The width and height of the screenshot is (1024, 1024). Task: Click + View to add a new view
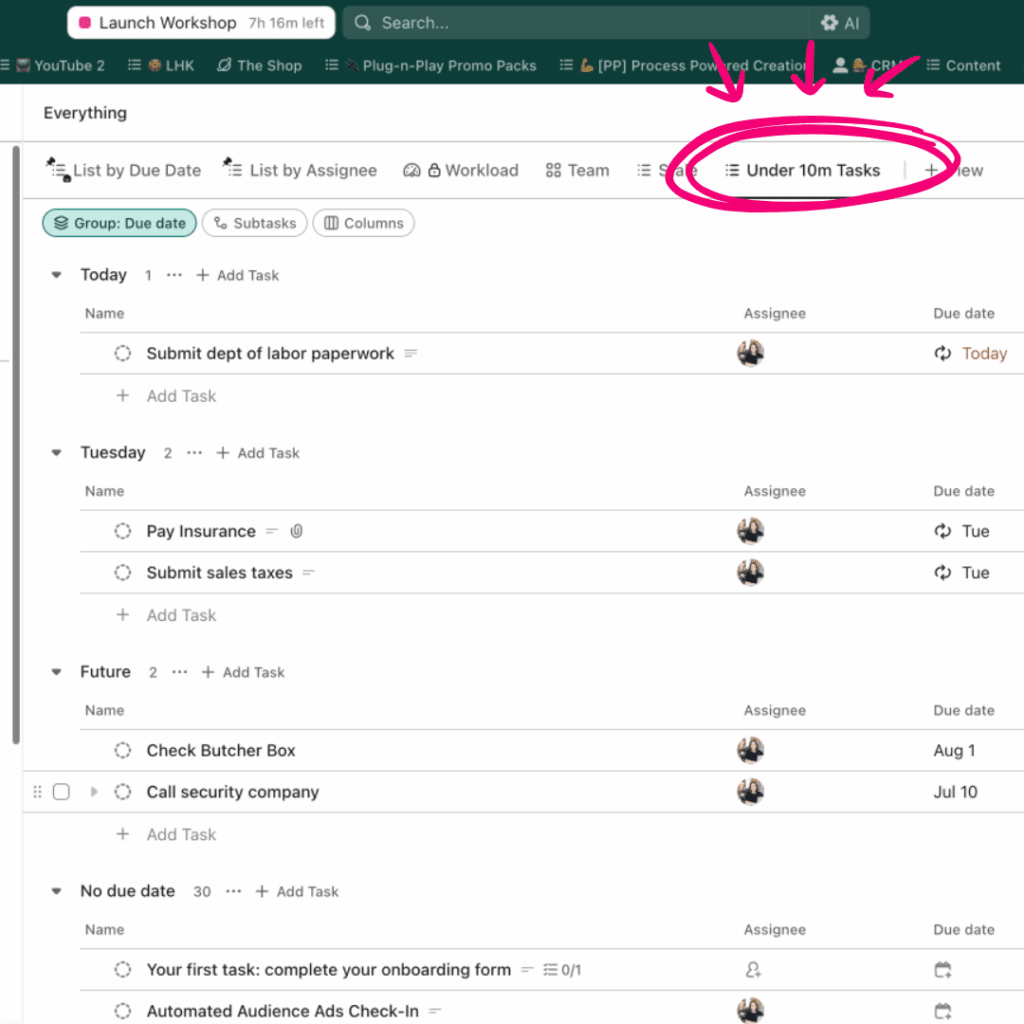point(950,170)
